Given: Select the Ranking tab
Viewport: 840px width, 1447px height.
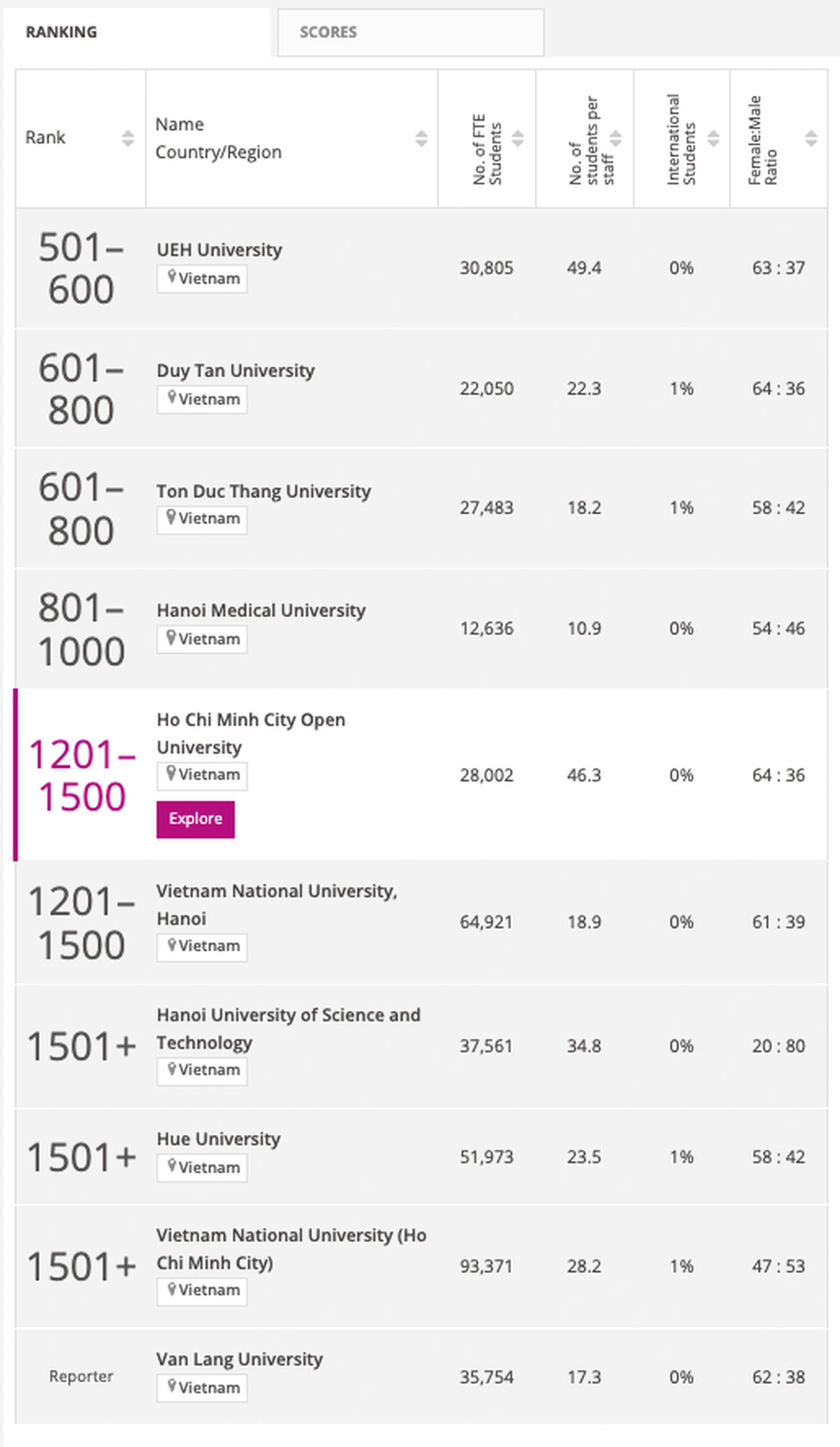Looking at the screenshot, I should 62,32.
